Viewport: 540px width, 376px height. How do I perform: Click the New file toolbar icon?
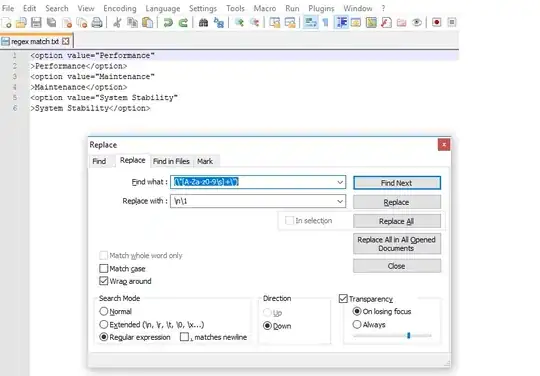coord(7,23)
